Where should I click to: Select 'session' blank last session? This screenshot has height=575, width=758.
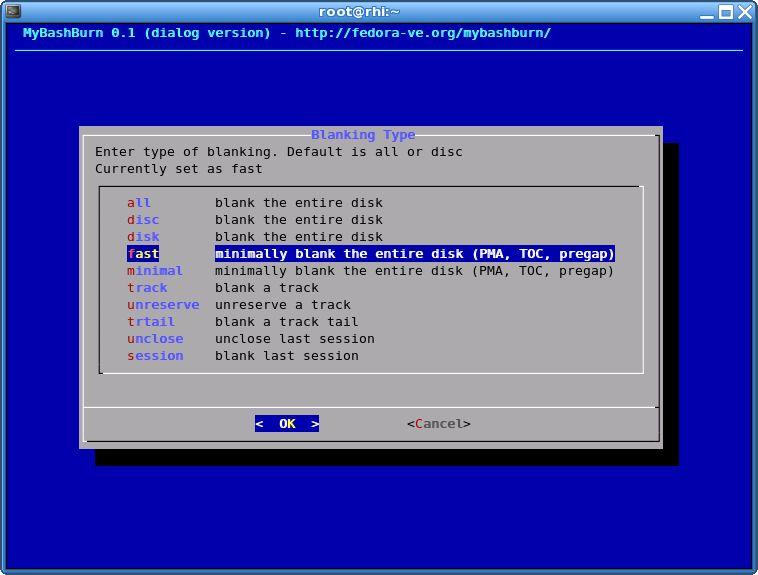[155, 356]
